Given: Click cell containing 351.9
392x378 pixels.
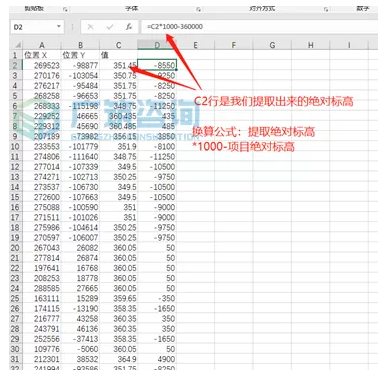Looking at the screenshot, I should (x=119, y=146).
